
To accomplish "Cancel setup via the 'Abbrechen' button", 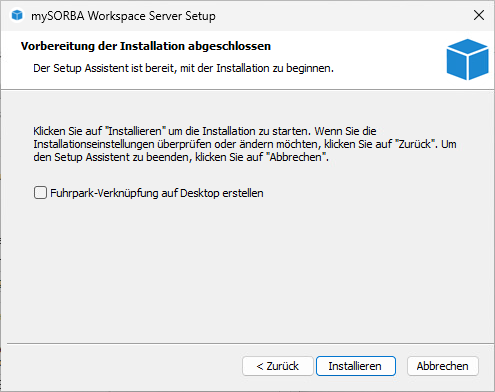I will pos(443,366).
